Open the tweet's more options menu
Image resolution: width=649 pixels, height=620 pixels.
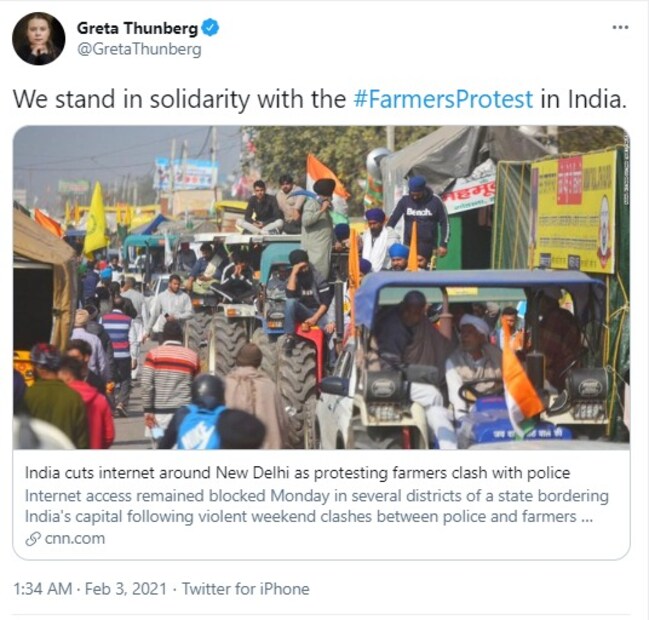[620, 27]
